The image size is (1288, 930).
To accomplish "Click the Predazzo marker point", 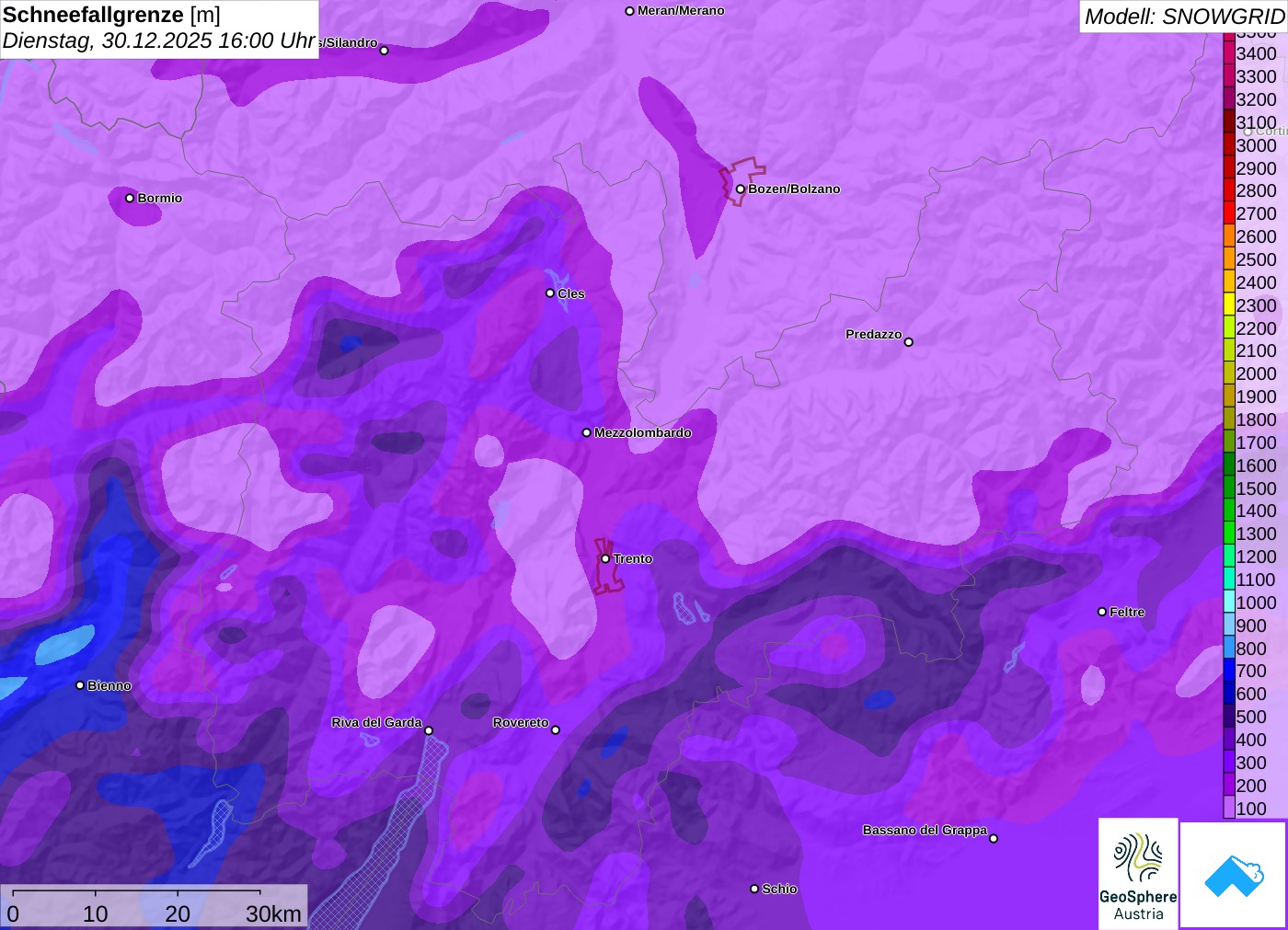I will click(908, 342).
